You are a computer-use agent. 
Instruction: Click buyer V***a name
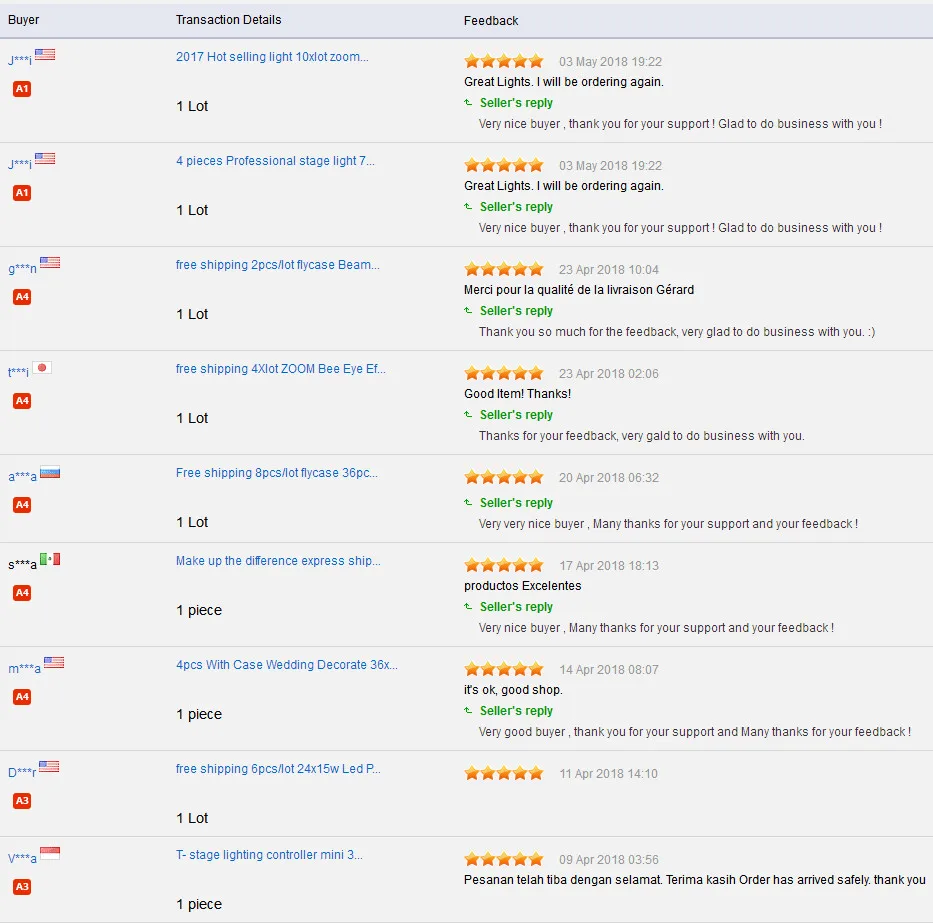[x=22, y=858]
